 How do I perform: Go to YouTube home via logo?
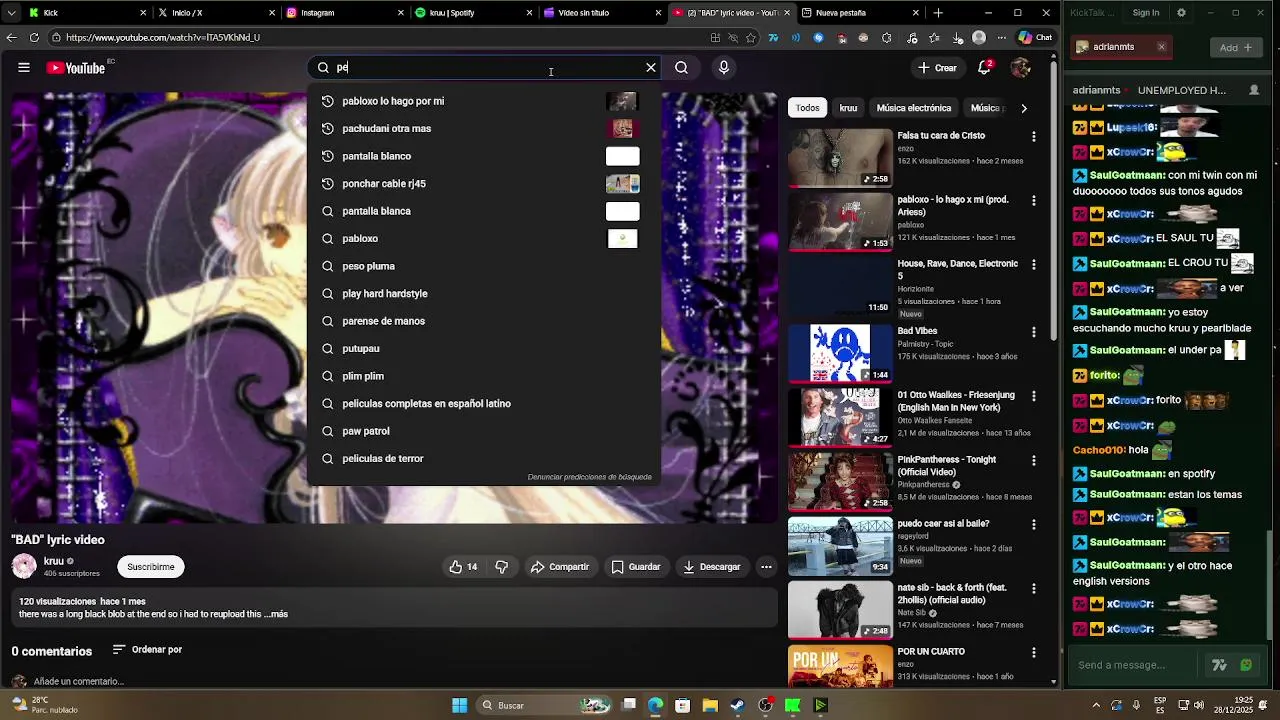point(76,68)
